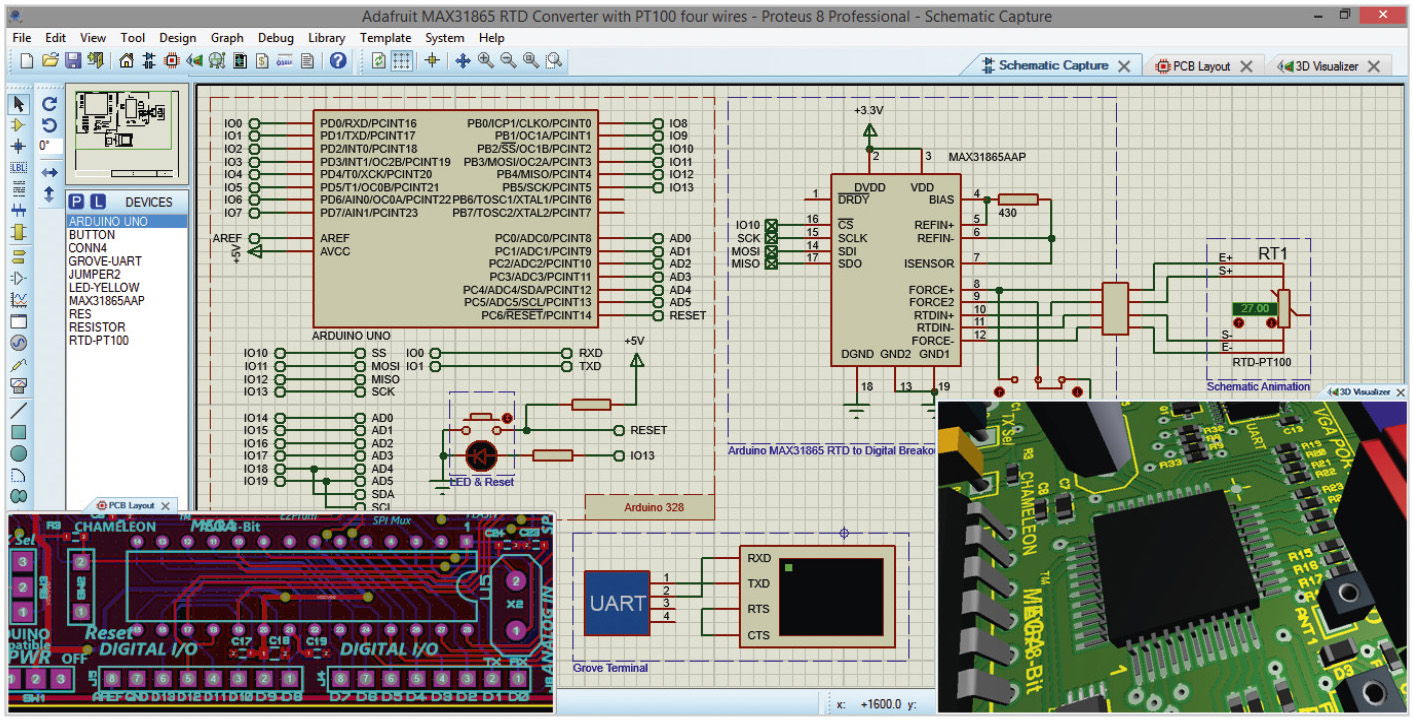Open a project using the folder icon

pyautogui.click(x=51, y=60)
